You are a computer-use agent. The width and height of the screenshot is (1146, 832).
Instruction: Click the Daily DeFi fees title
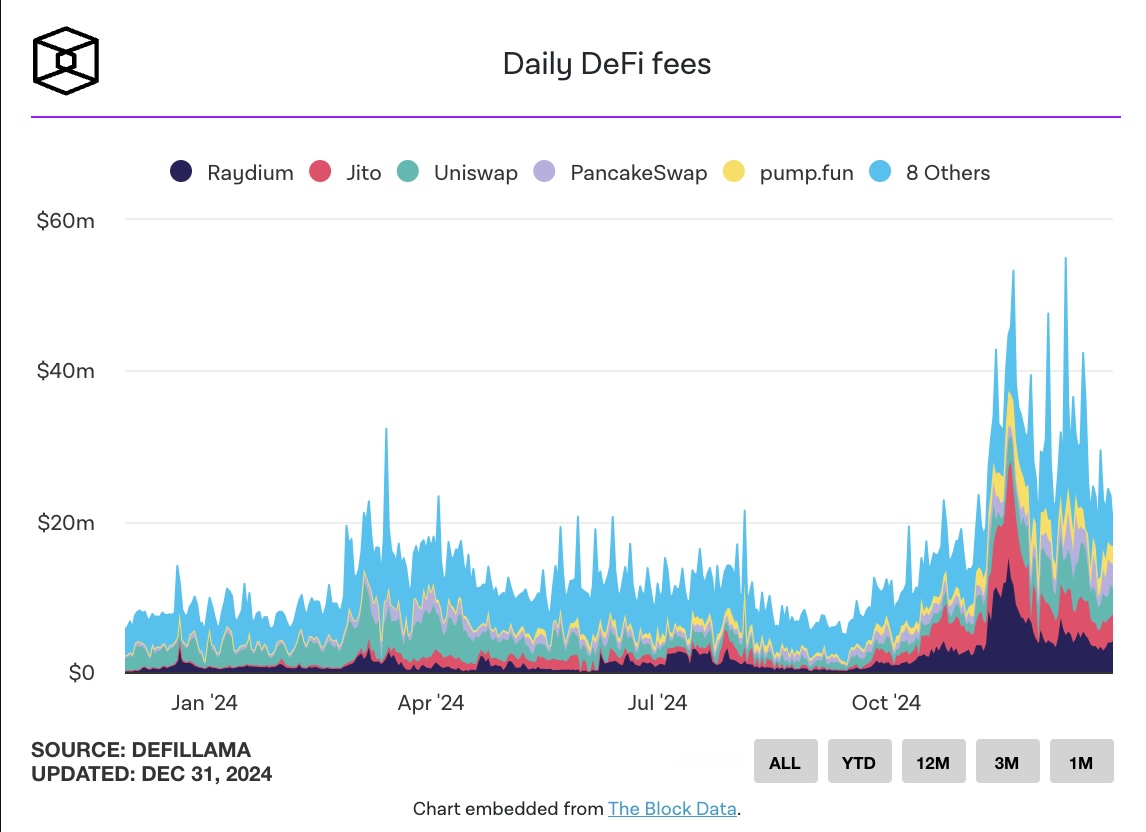pos(607,64)
